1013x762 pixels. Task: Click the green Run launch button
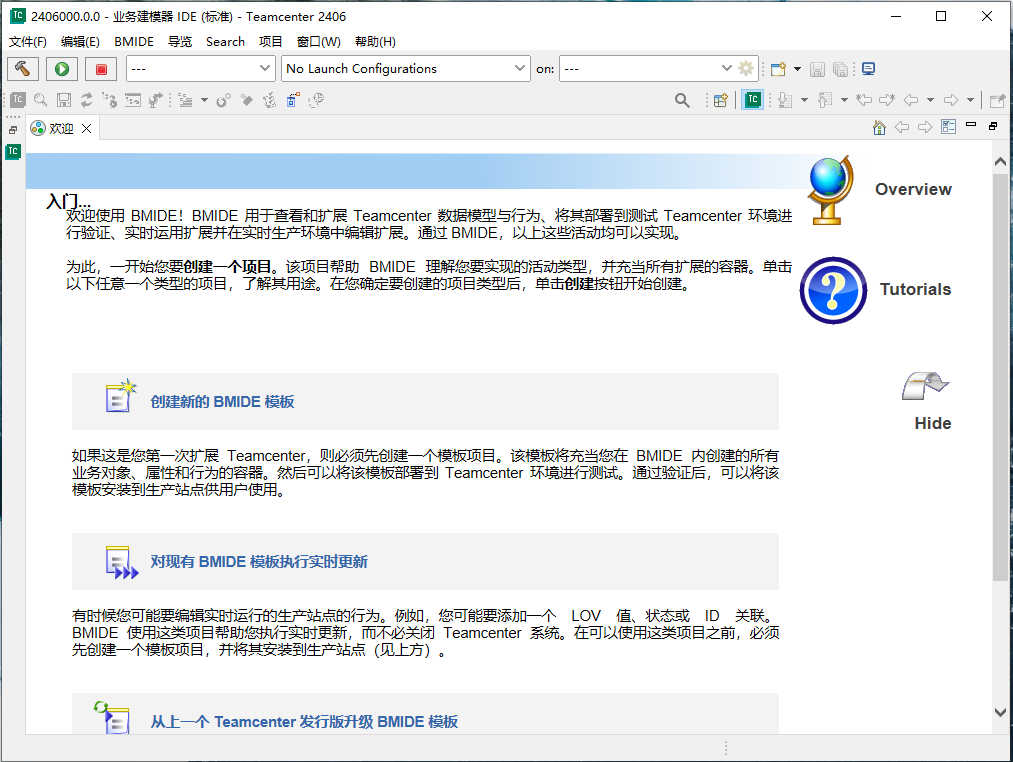[62, 69]
